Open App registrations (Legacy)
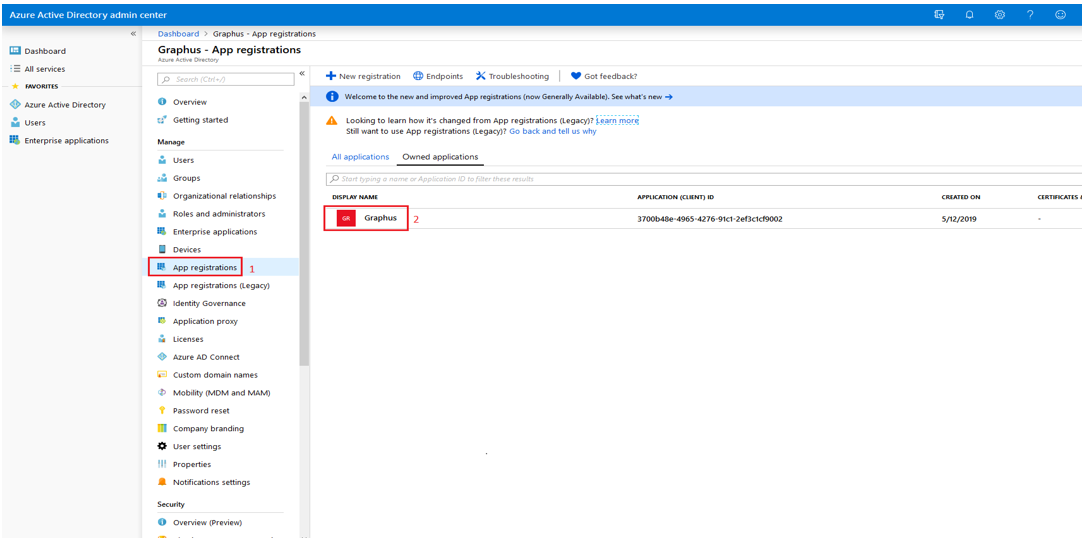 [x=221, y=285]
